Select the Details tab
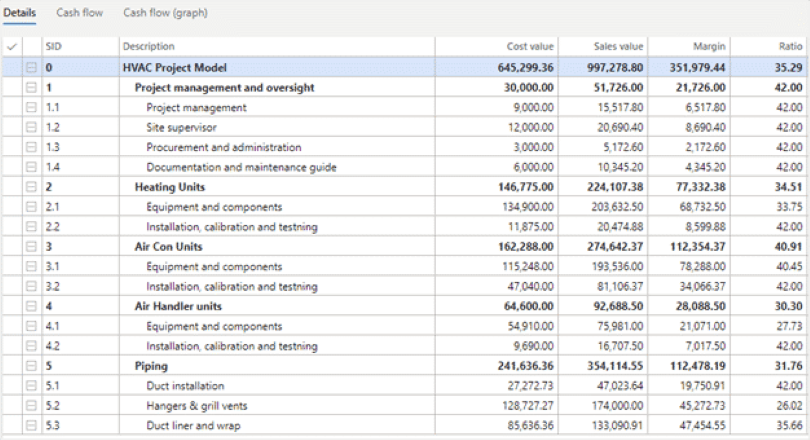810x440 pixels. [19, 13]
